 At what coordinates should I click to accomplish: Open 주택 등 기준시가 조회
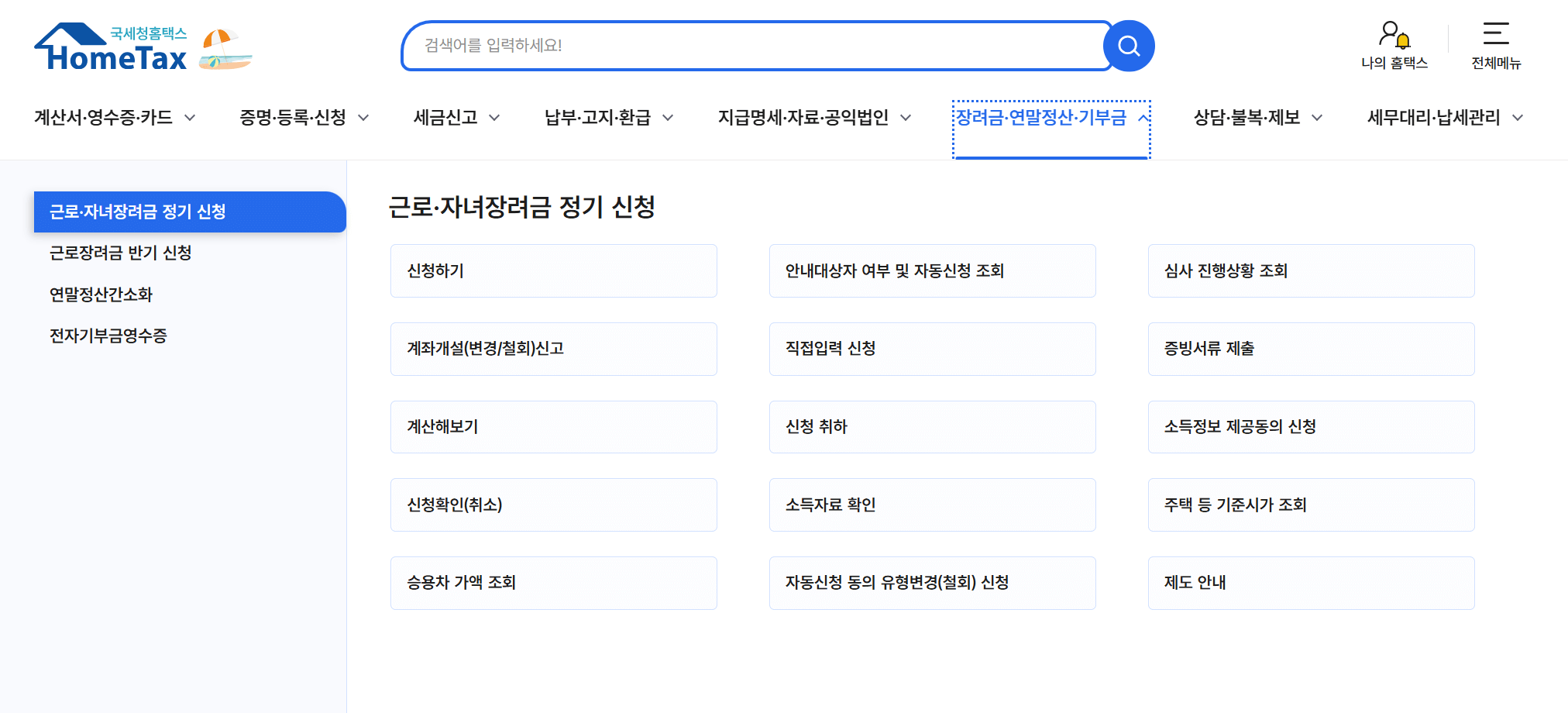[1310, 505]
